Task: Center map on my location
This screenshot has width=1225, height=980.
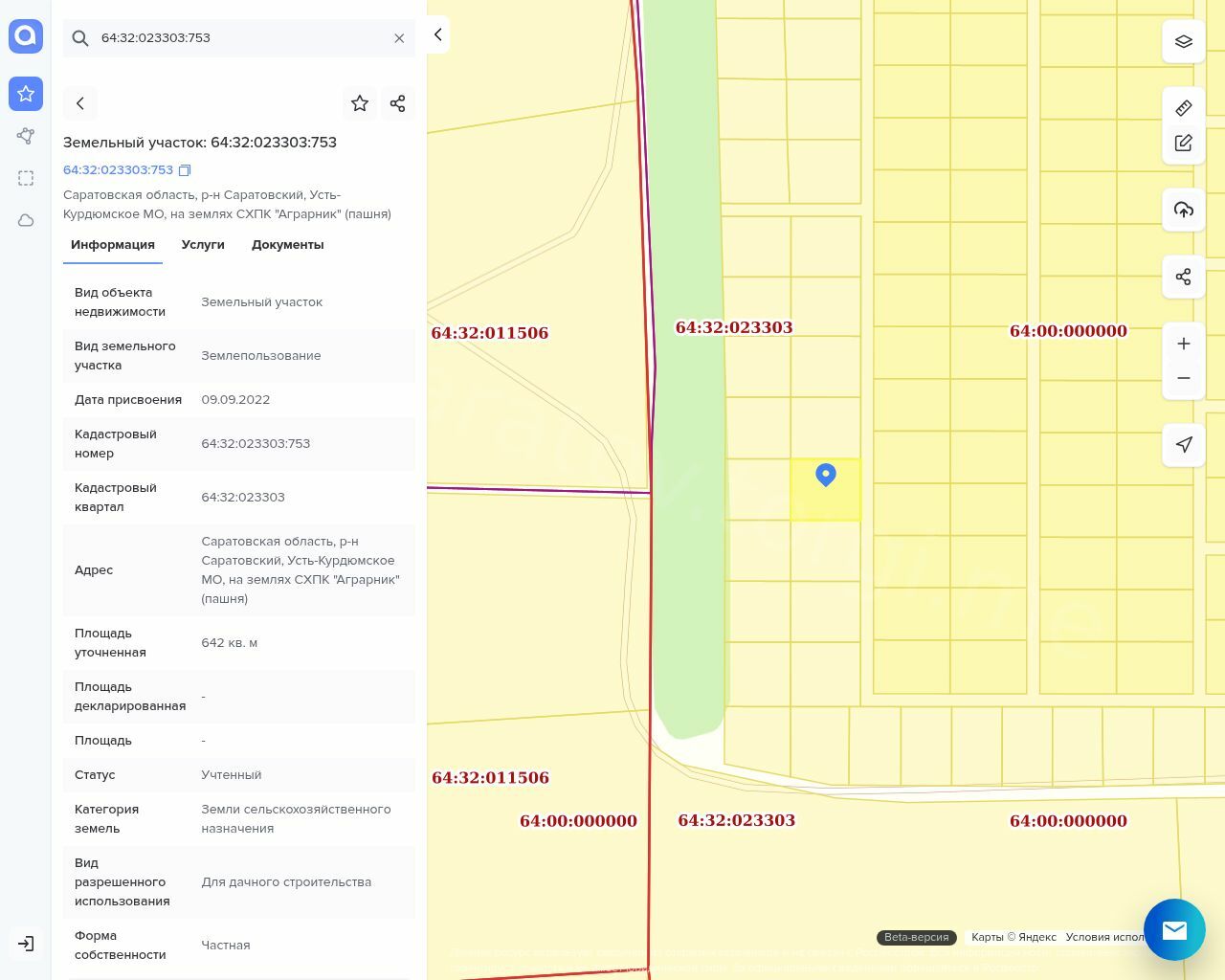Action: [1184, 444]
